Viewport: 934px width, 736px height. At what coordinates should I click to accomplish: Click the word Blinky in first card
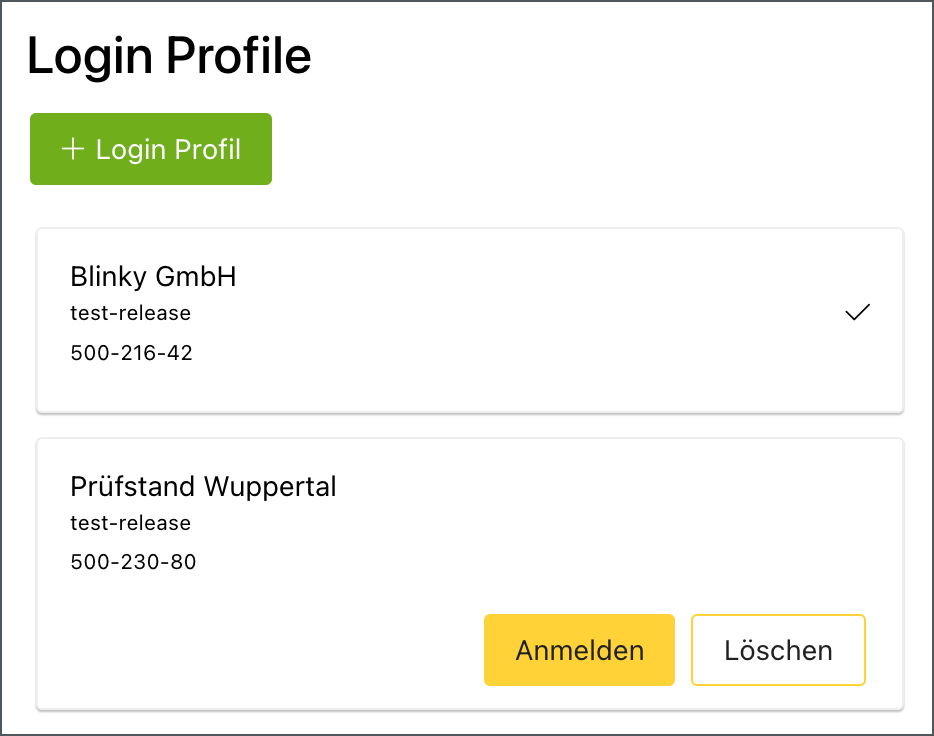point(103,276)
